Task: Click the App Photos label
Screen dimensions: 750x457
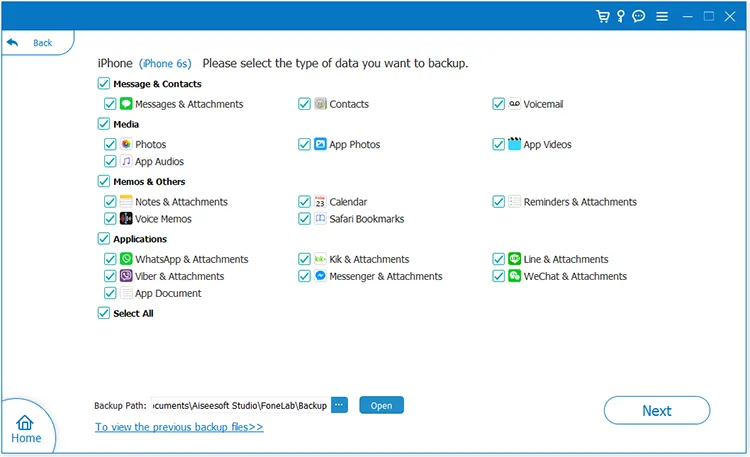Action: pyautogui.click(x=354, y=145)
